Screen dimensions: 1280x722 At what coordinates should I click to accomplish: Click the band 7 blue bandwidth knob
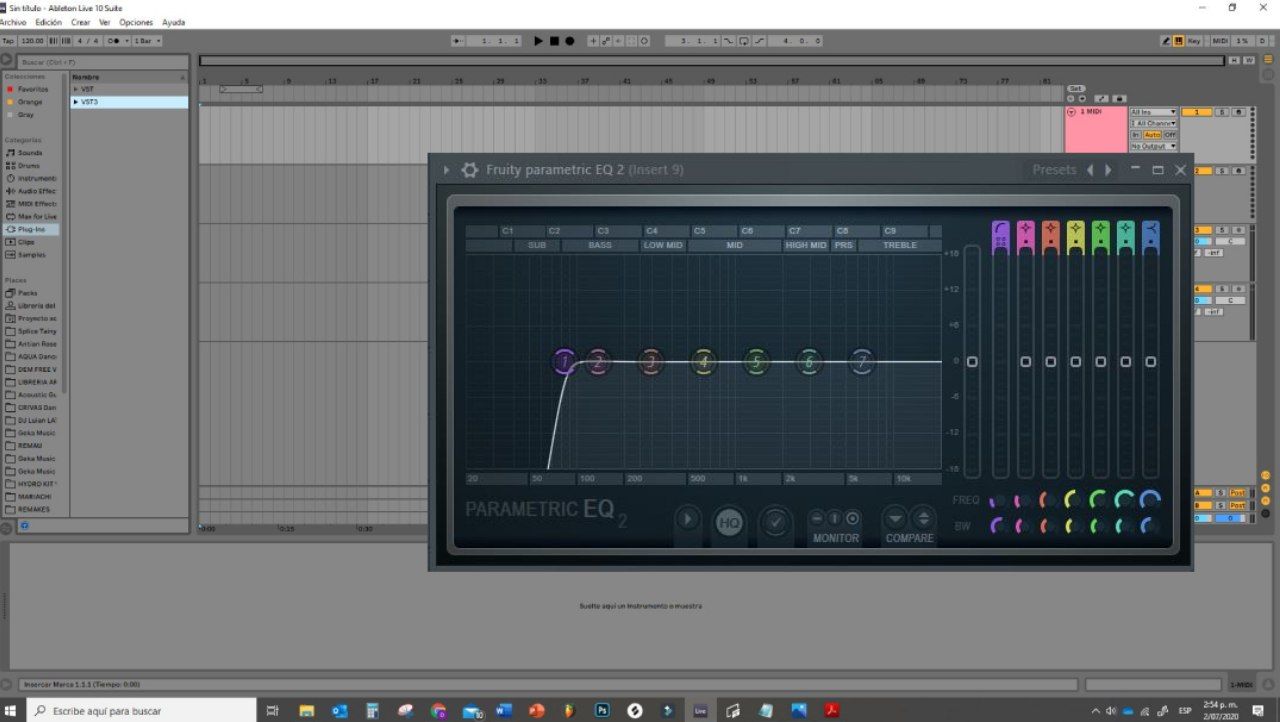click(x=1149, y=525)
